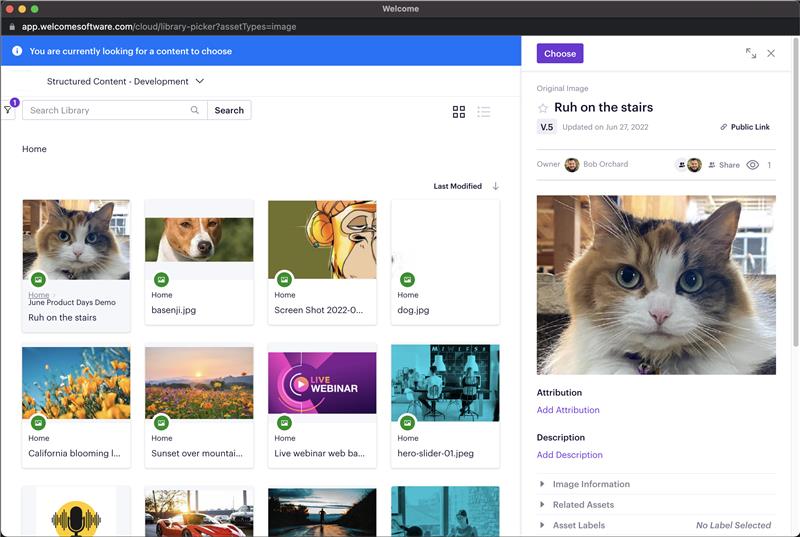Viewport: 800px width, 537px height.
Task: Click the Home breadcrumb
Action: click(x=34, y=149)
